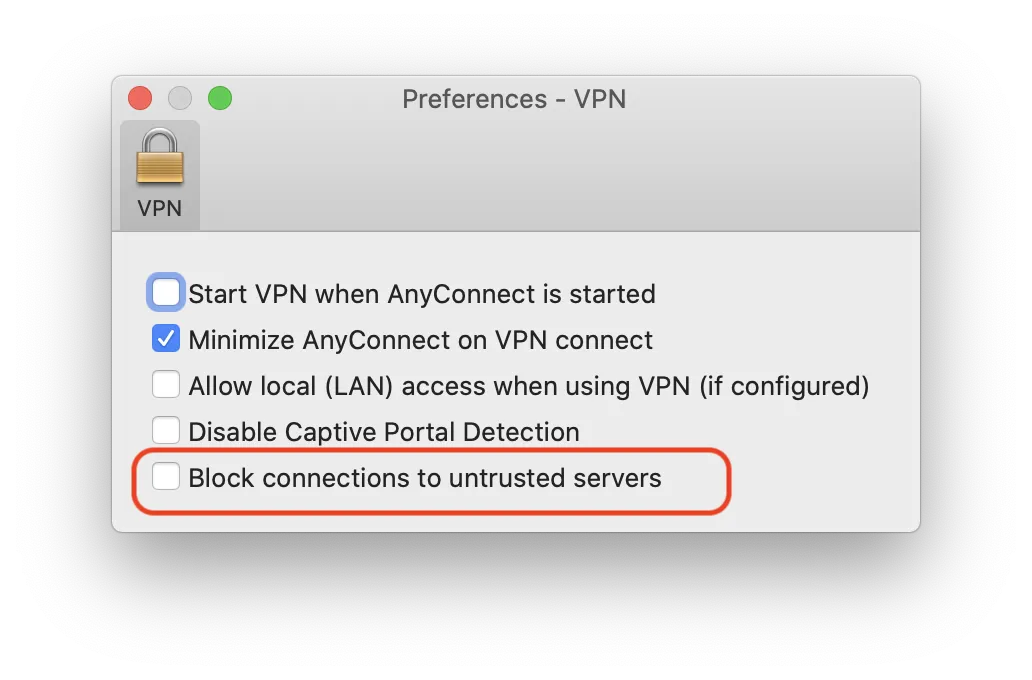
Task: Click the "Minimize AnyConnect on VPN connect" text
Action: [420, 340]
